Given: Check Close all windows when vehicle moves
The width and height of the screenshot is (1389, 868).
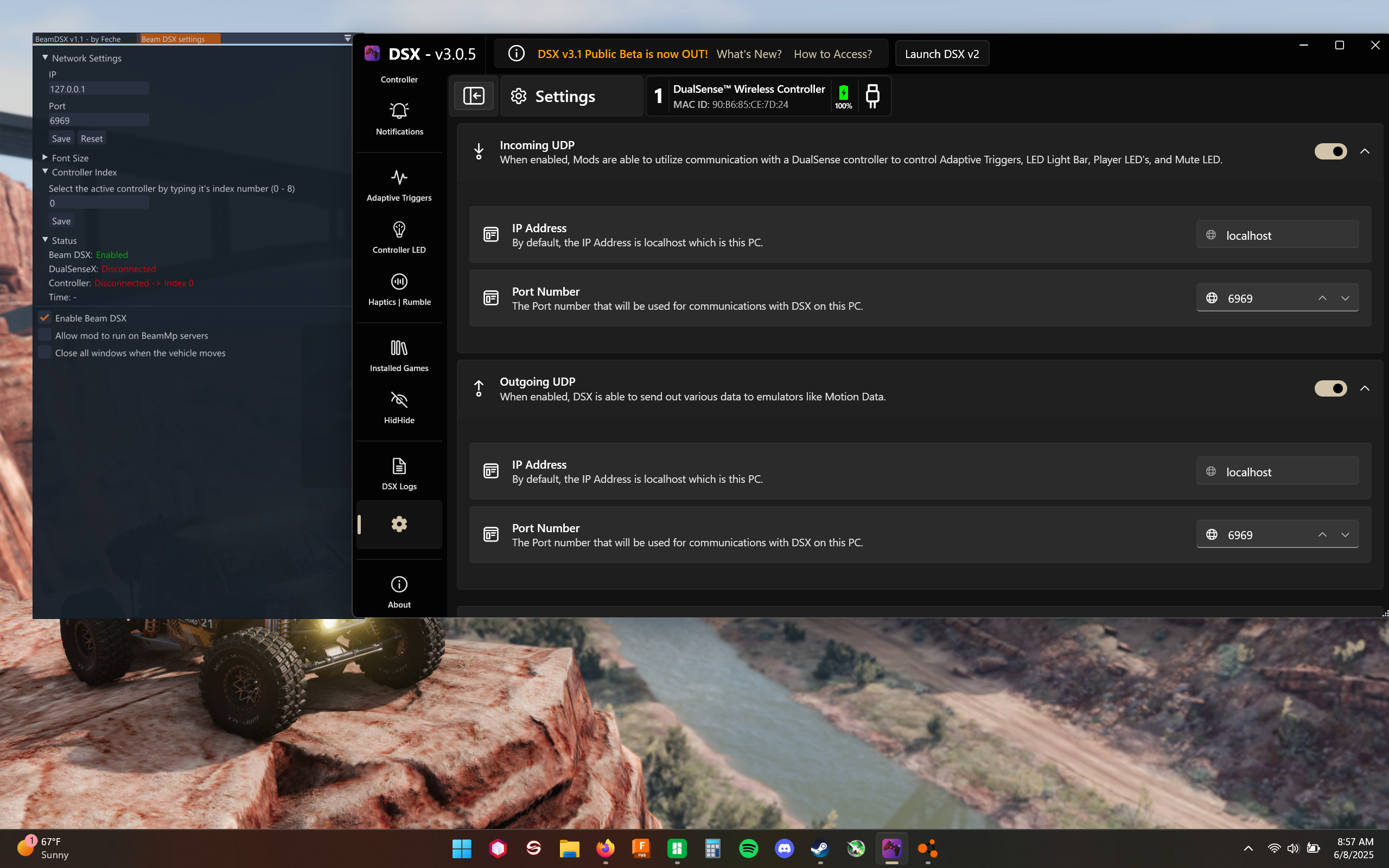Looking at the screenshot, I should tap(45, 353).
